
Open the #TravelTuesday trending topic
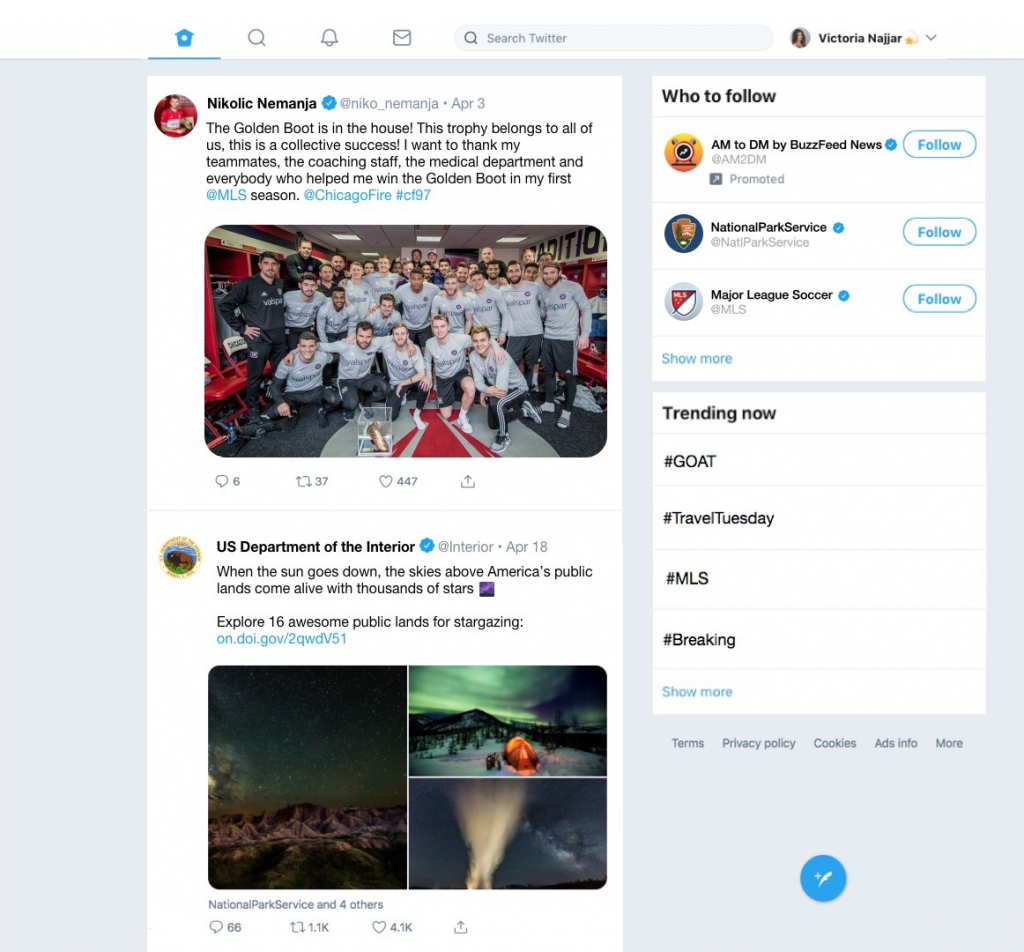pos(819,518)
